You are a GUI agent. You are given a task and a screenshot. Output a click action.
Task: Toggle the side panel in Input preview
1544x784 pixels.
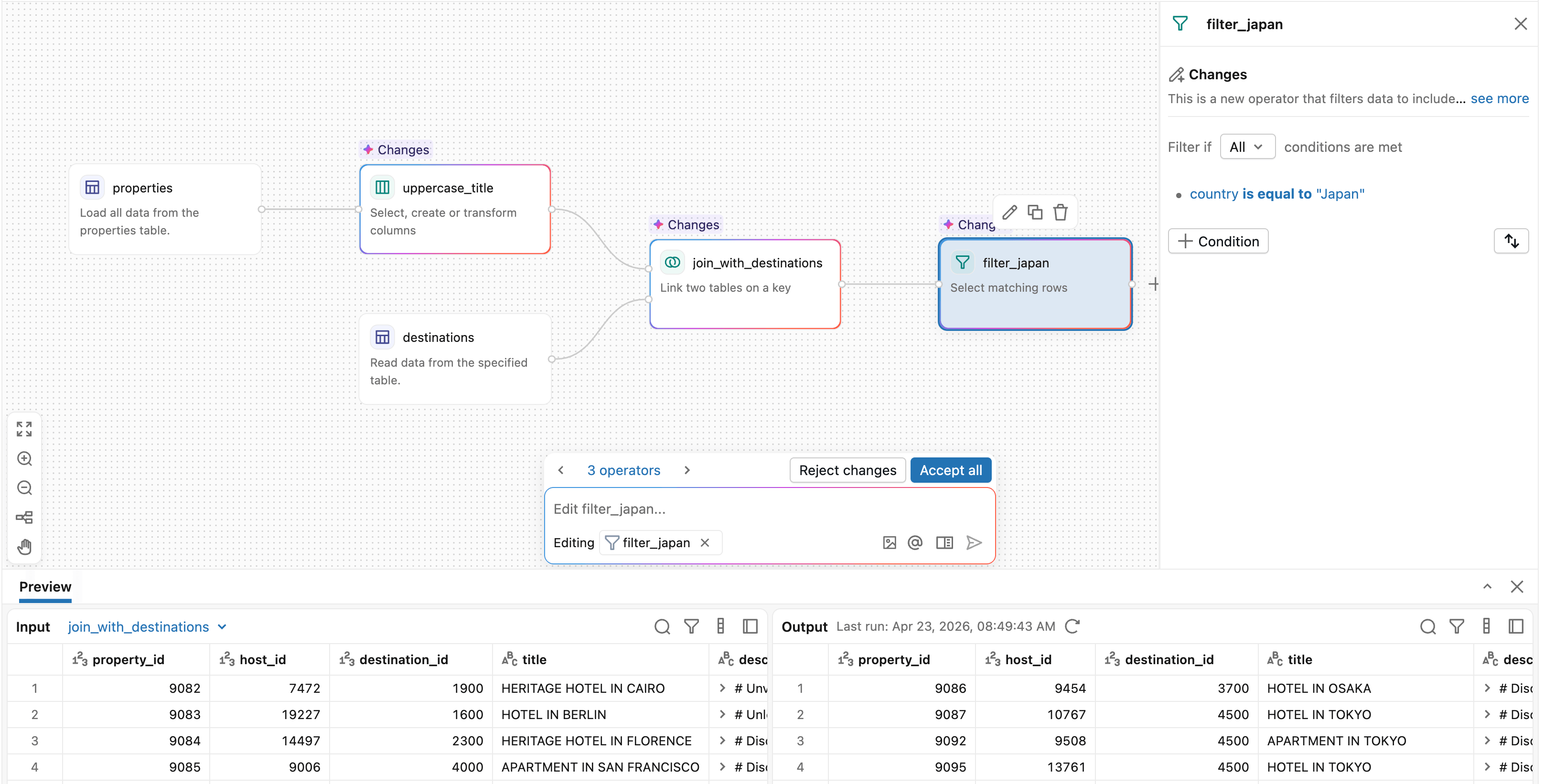pyautogui.click(x=750, y=626)
